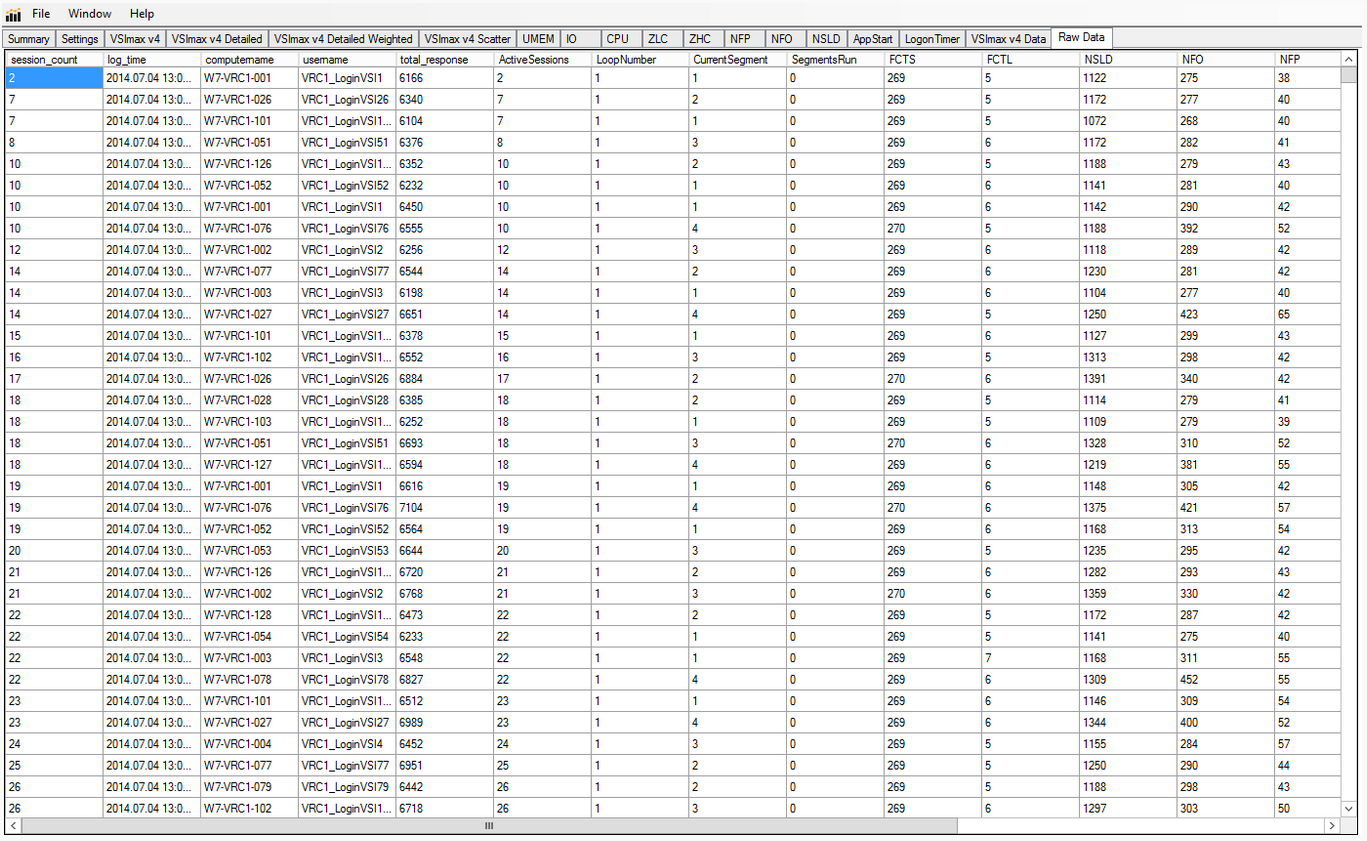This screenshot has width=1367, height=841.
Task: Sort by ActiveSessions column header
Action: (x=542, y=60)
